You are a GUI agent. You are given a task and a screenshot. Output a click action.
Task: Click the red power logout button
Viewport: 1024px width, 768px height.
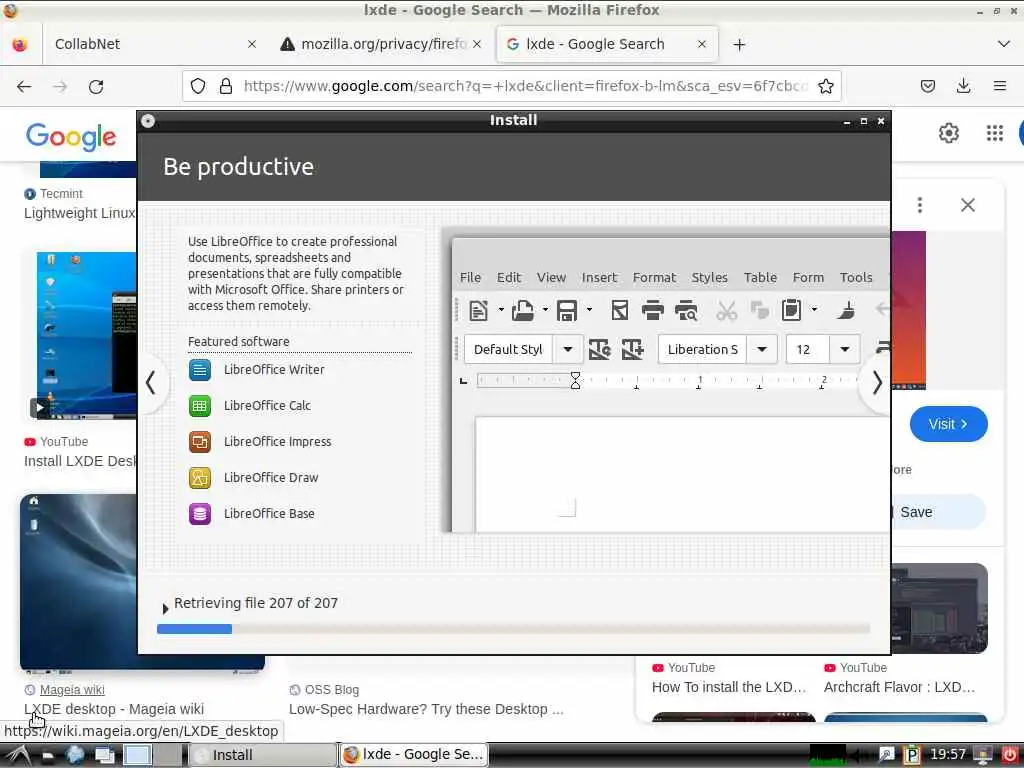[1010, 755]
